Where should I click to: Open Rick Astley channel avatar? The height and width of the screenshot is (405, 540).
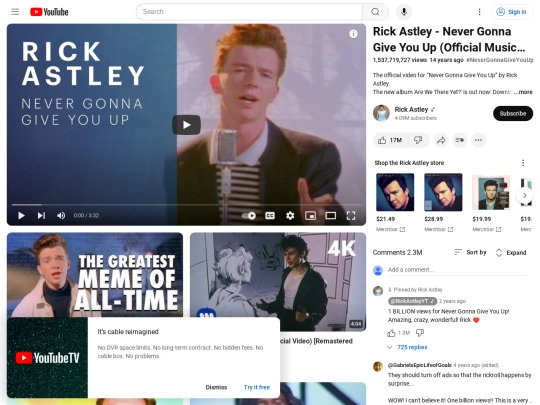(x=381, y=113)
